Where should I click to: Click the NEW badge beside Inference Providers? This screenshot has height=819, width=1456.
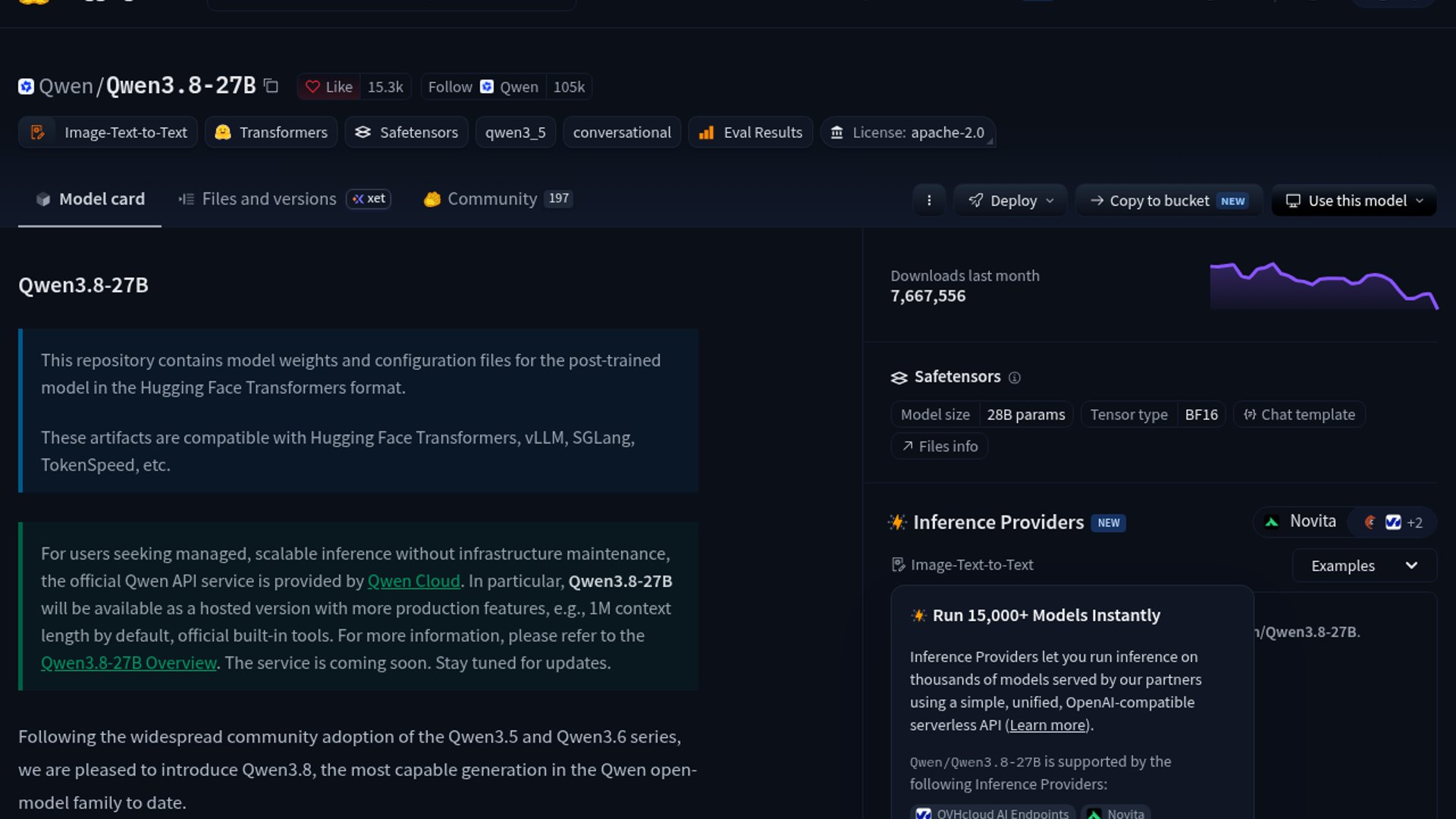pos(1109,523)
